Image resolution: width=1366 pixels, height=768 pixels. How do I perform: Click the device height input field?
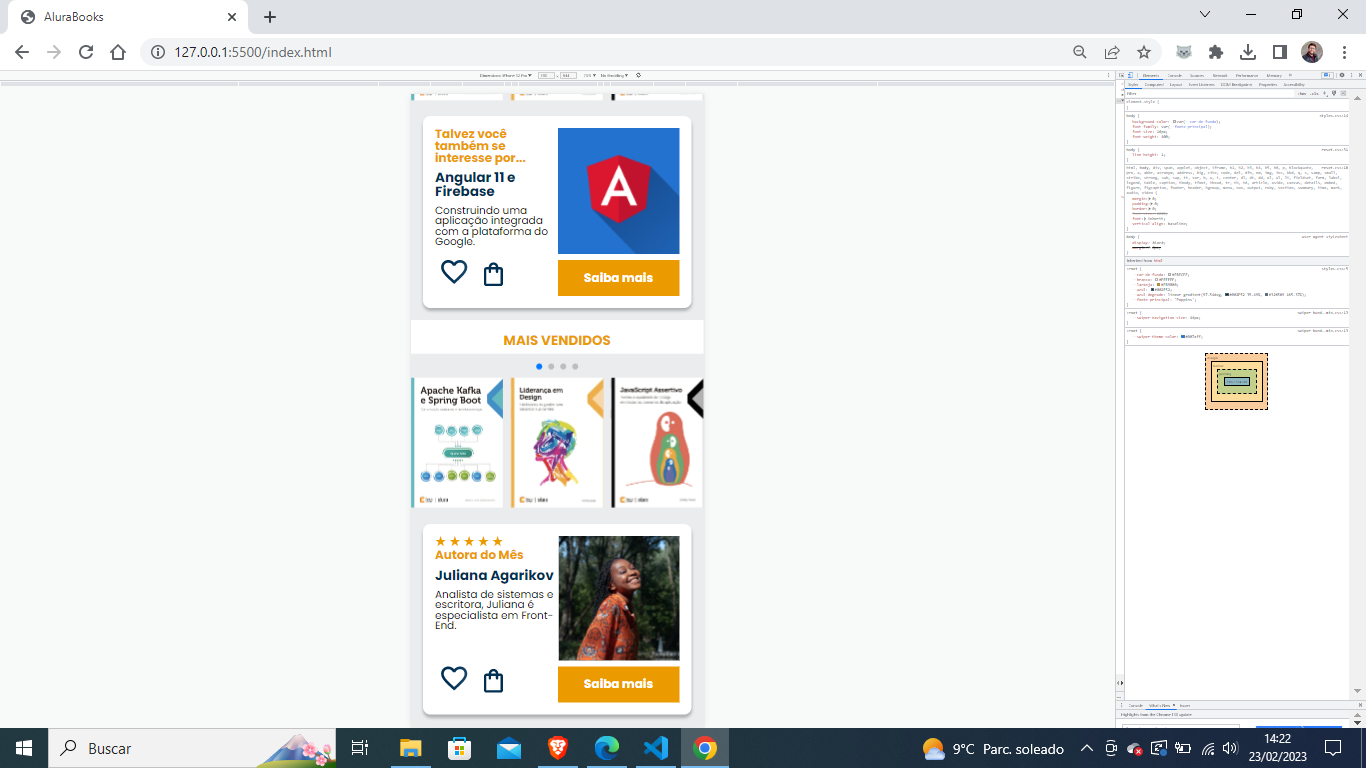[x=568, y=75]
